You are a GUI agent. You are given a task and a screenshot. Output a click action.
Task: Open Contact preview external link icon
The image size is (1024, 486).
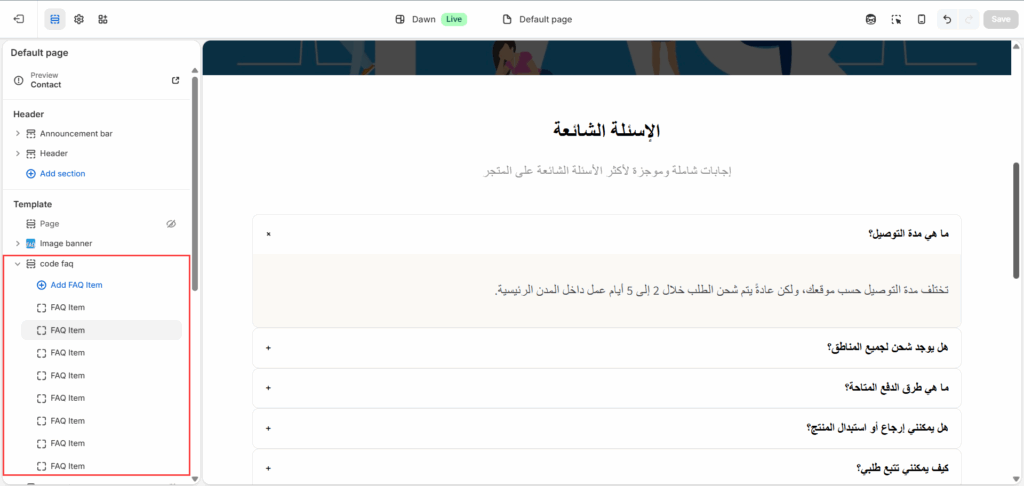(176, 80)
